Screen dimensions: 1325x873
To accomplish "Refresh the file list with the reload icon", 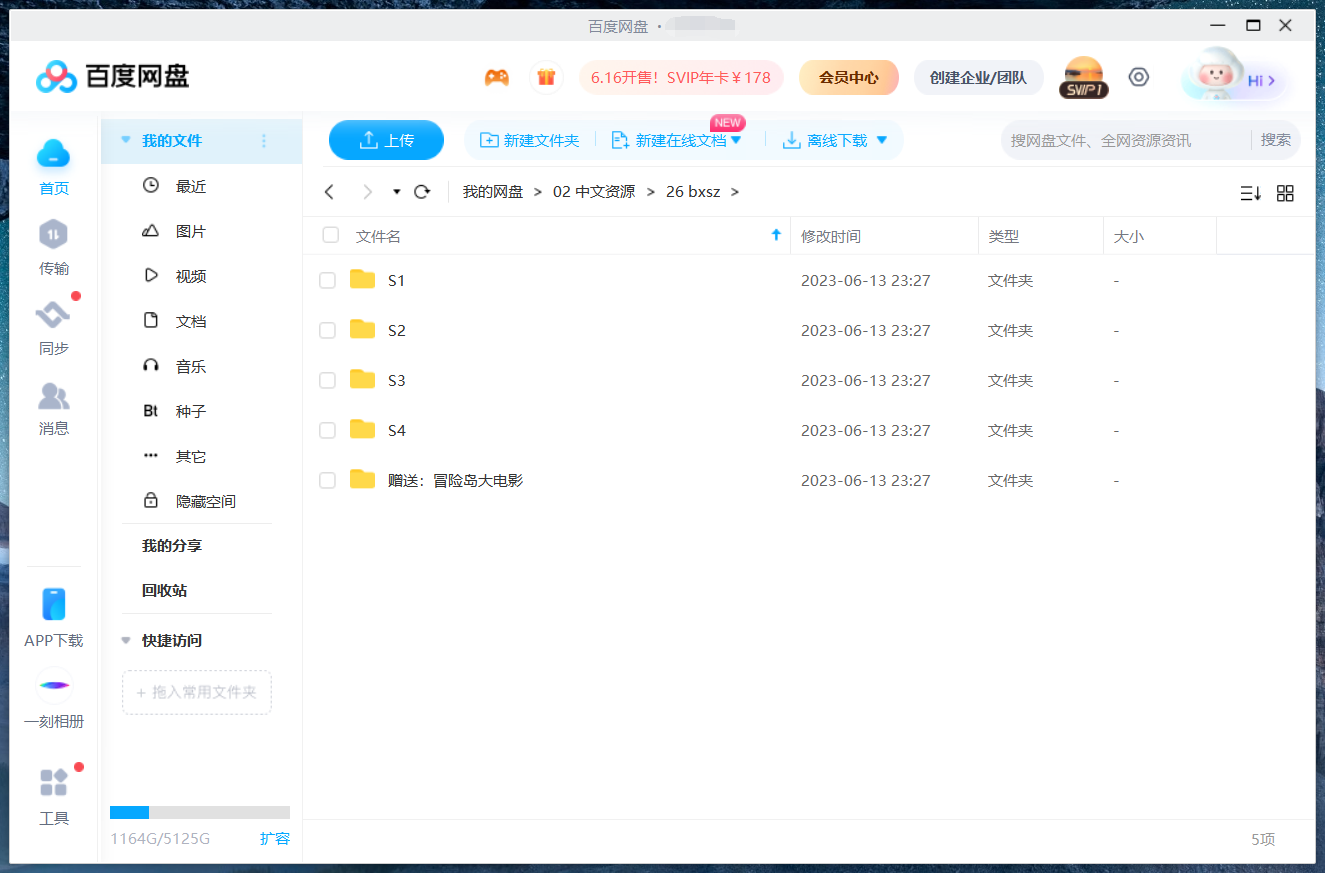I will coord(422,191).
